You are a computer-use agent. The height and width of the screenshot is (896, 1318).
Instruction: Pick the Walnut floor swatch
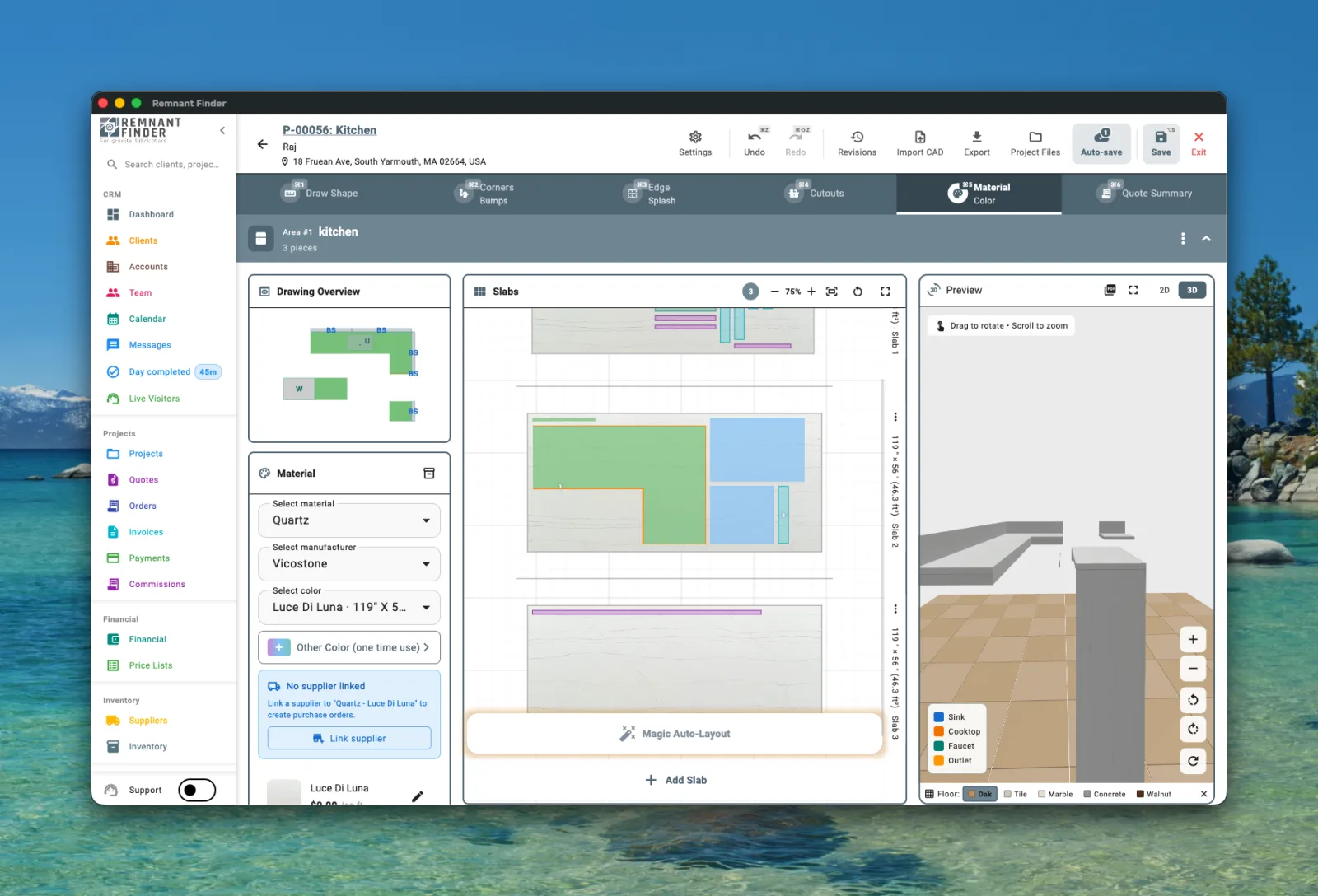[1154, 794]
